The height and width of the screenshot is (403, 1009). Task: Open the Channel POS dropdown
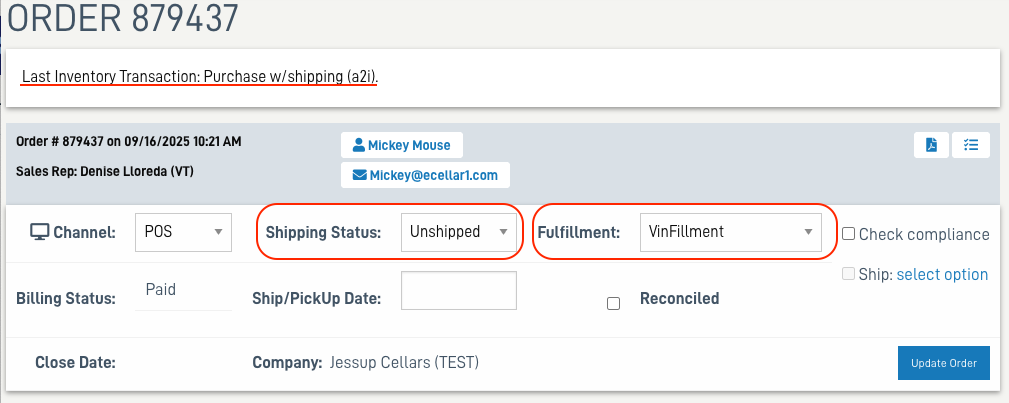tap(183, 232)
